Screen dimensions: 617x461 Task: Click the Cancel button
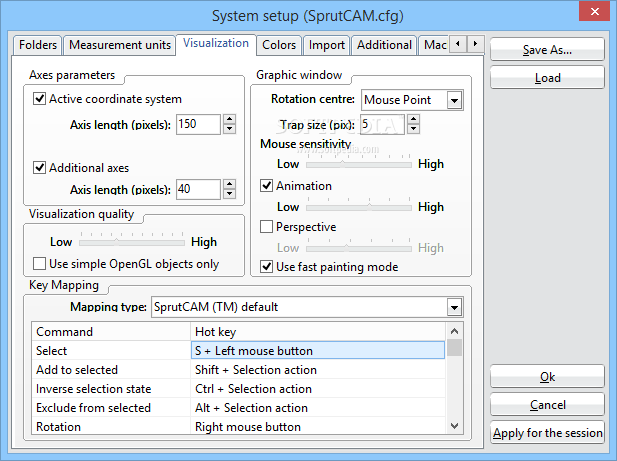click(547, 404)
